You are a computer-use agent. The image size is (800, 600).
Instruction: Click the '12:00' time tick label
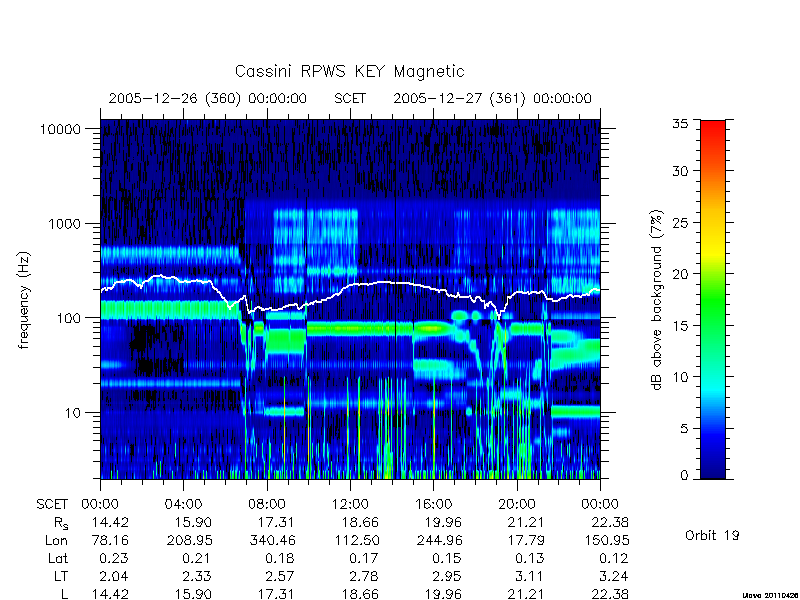click(350, 505)
